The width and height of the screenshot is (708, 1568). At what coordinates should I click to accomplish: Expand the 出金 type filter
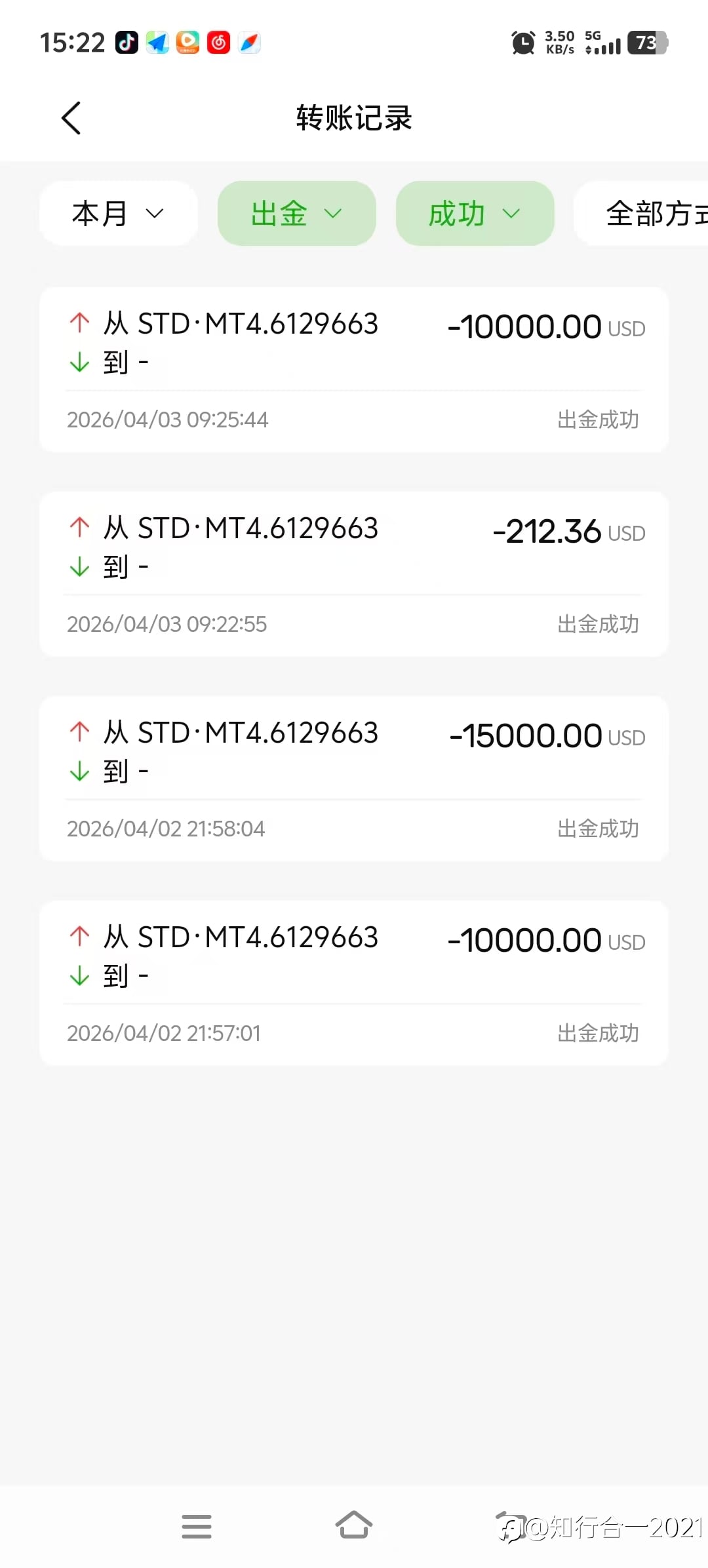point(296,214)
